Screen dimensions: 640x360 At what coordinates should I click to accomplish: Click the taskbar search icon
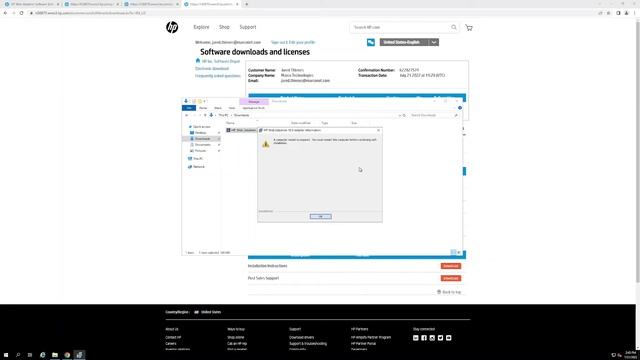point(18,355)
